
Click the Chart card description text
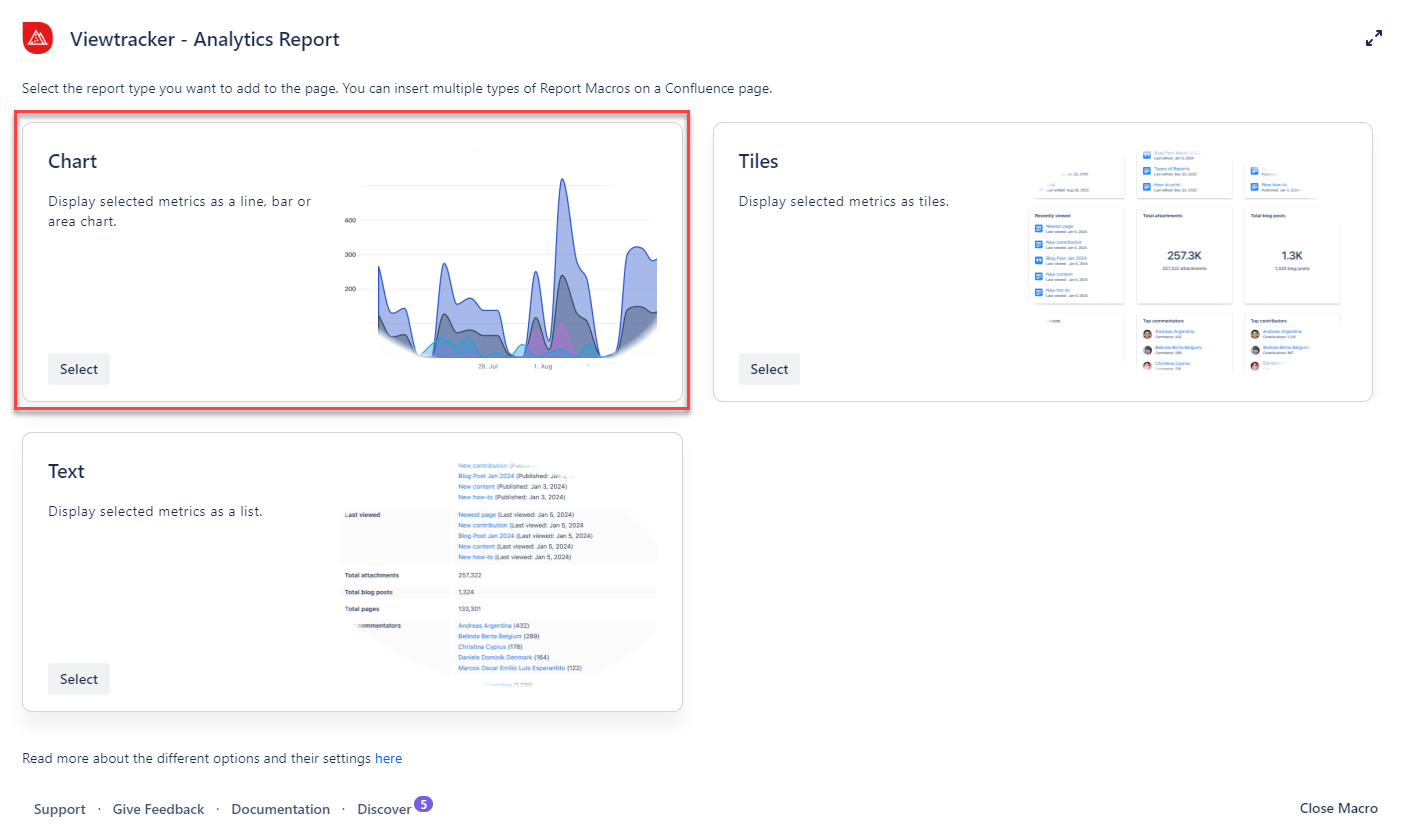179,211
